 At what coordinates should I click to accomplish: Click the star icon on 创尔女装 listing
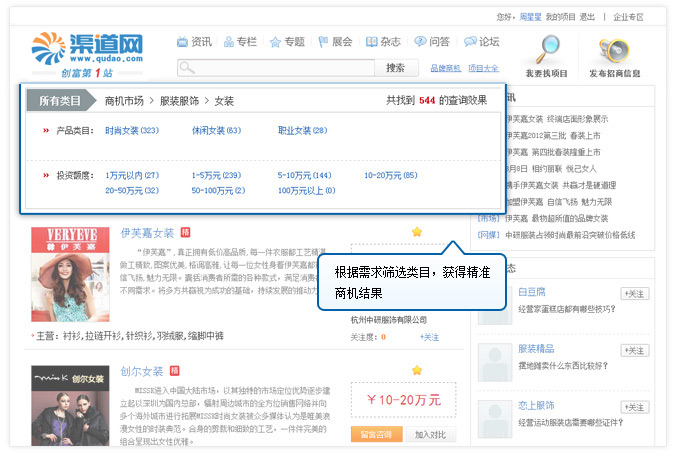pos(416,370)
